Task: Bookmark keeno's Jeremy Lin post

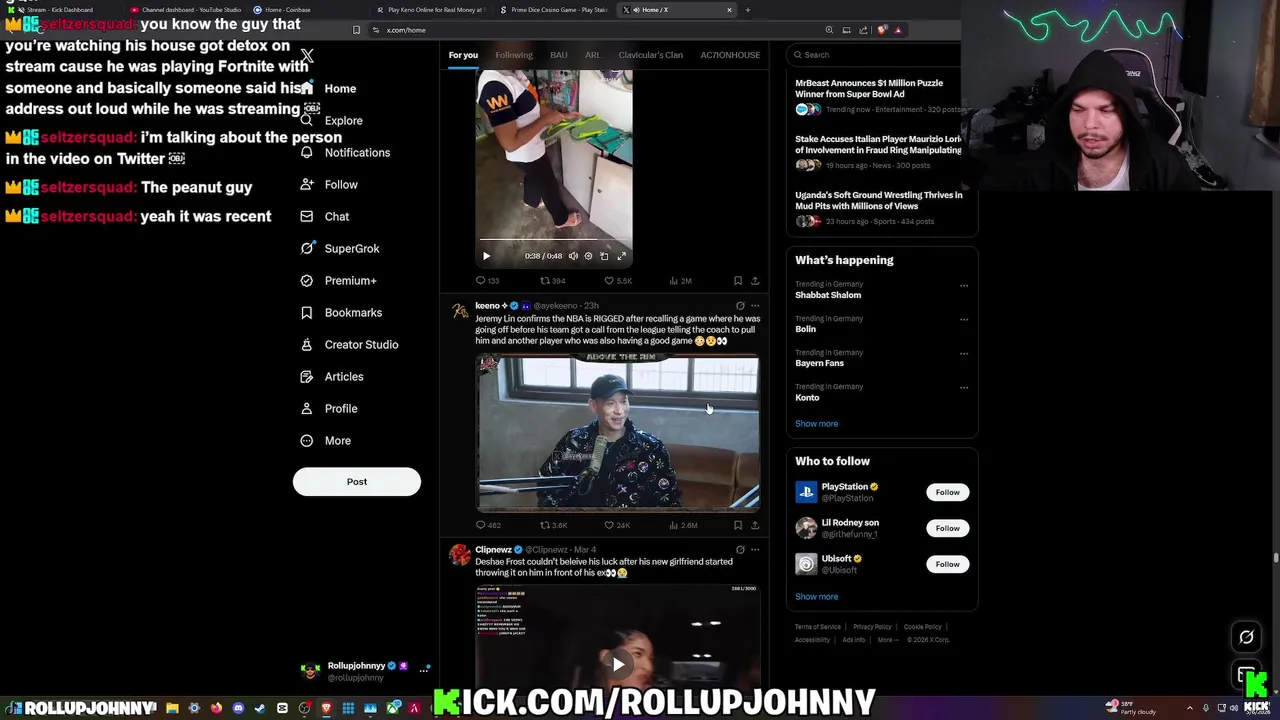Action: click(x=738, y=525)
